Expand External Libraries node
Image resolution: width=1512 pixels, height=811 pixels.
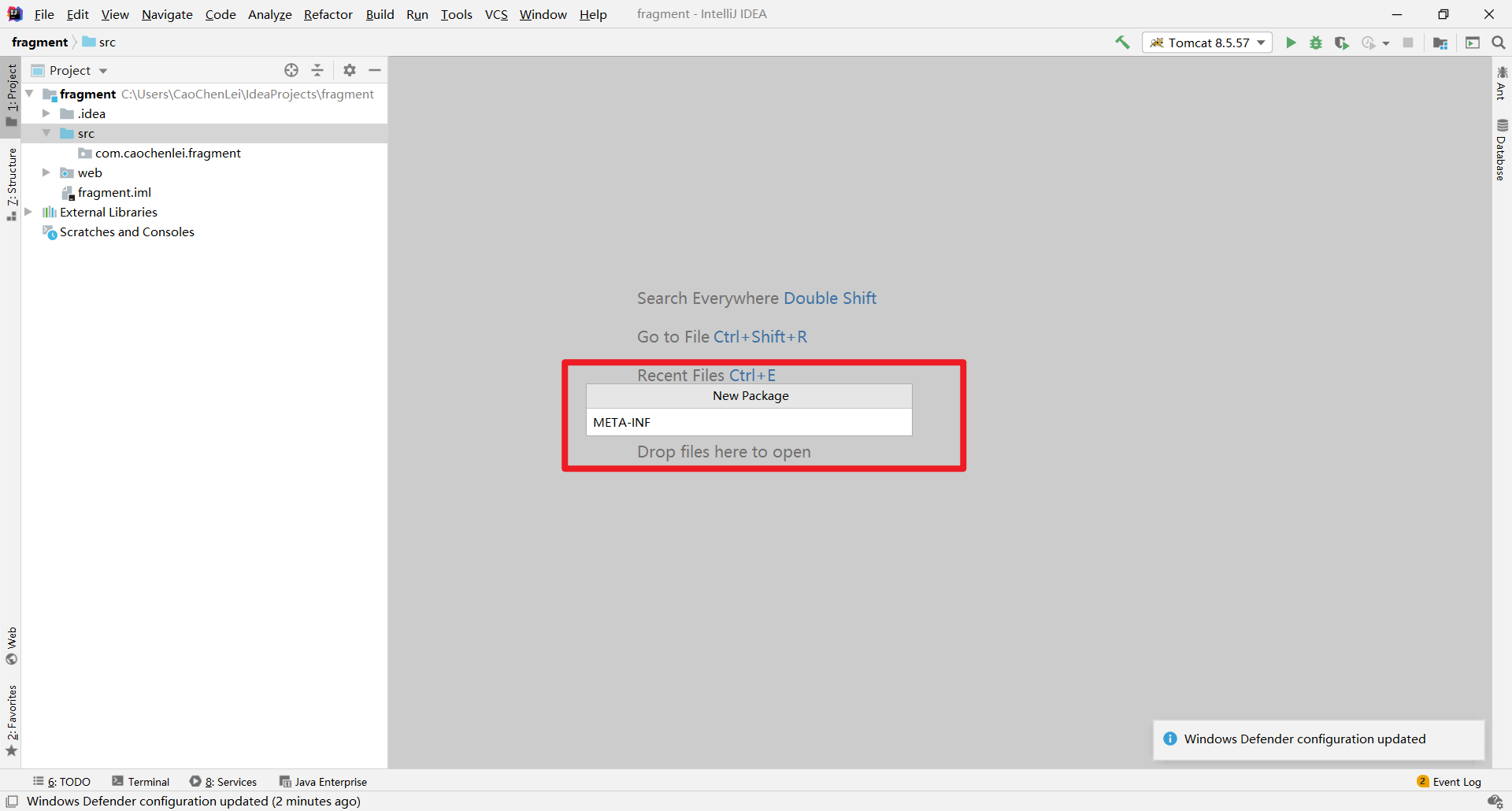click(29, 212)
